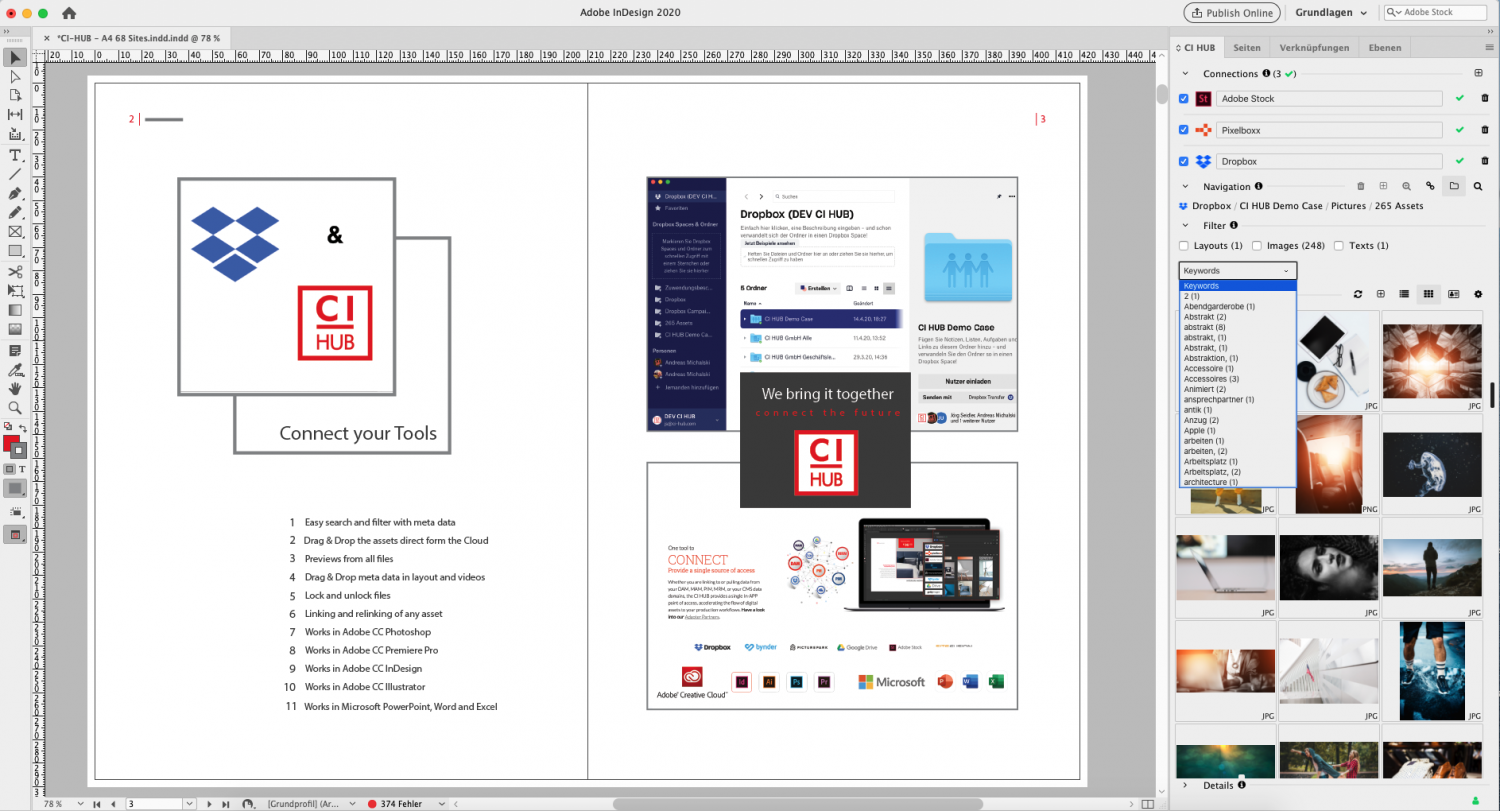Viewport: 1500px width, 811px height.
Task: Select the Selection tool arrow
Action: point(15,57)
